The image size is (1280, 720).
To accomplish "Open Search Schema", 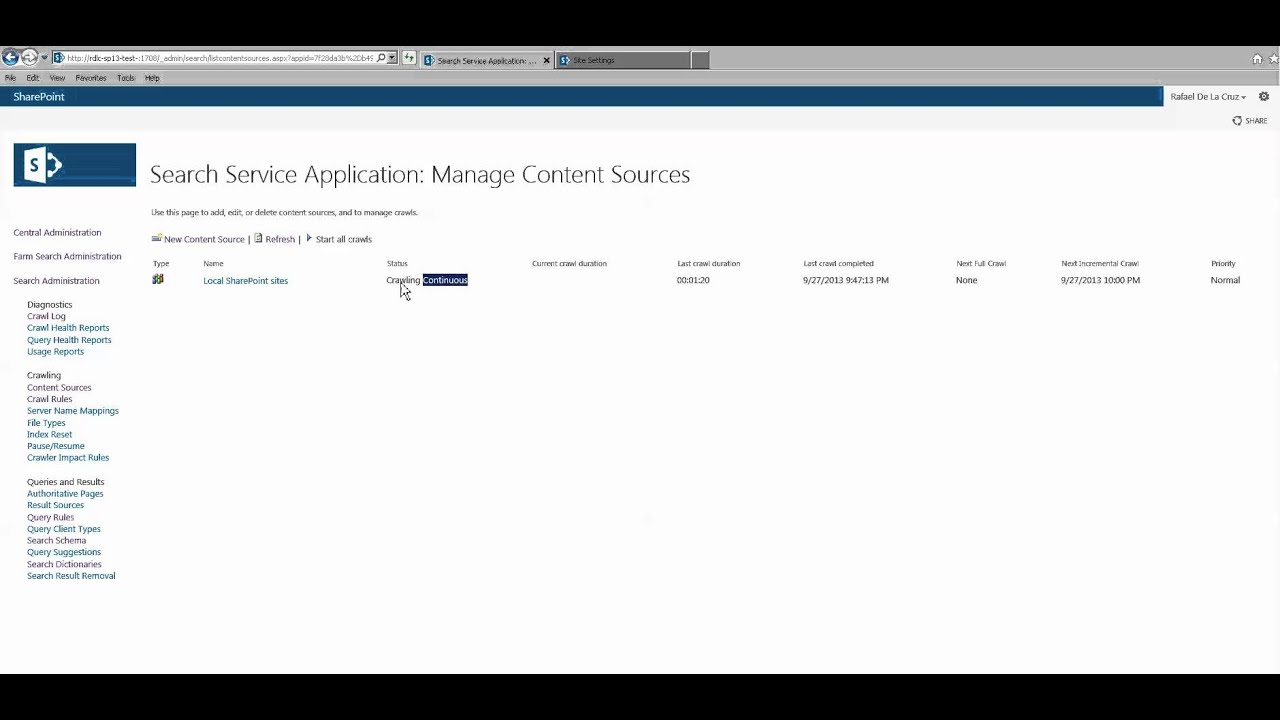I will pos(56,541).
